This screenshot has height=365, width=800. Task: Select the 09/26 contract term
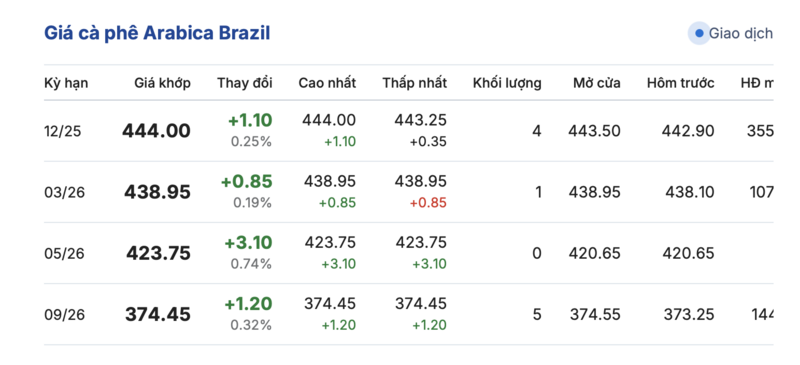tap(64, 314)
